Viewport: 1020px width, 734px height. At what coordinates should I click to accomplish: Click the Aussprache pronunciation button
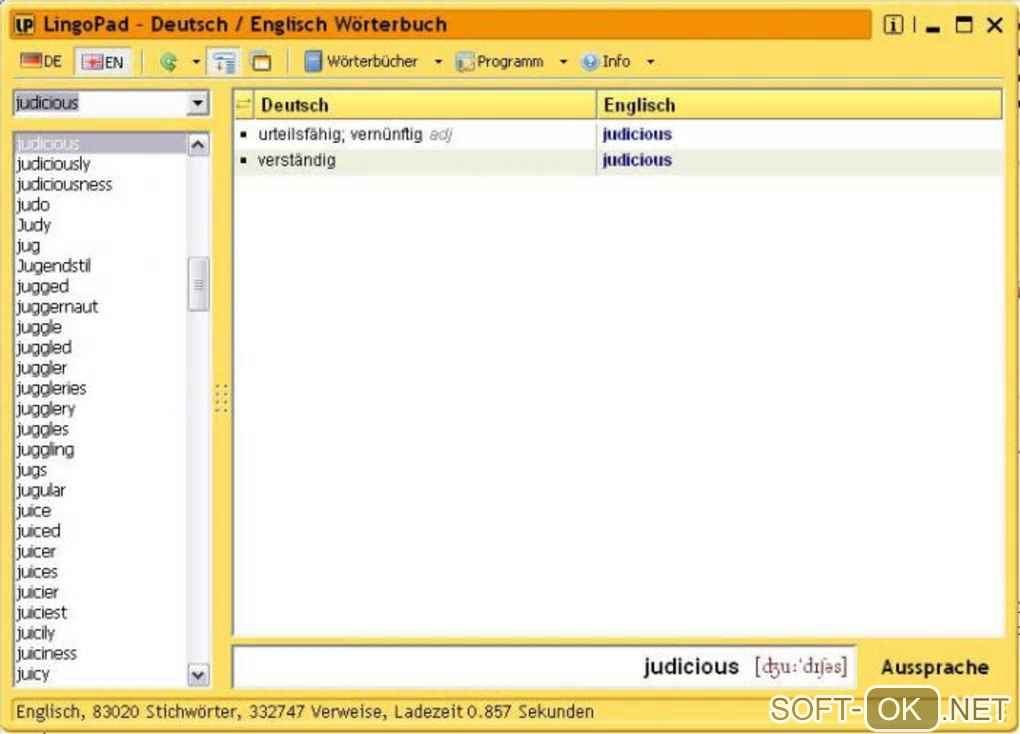935,667
